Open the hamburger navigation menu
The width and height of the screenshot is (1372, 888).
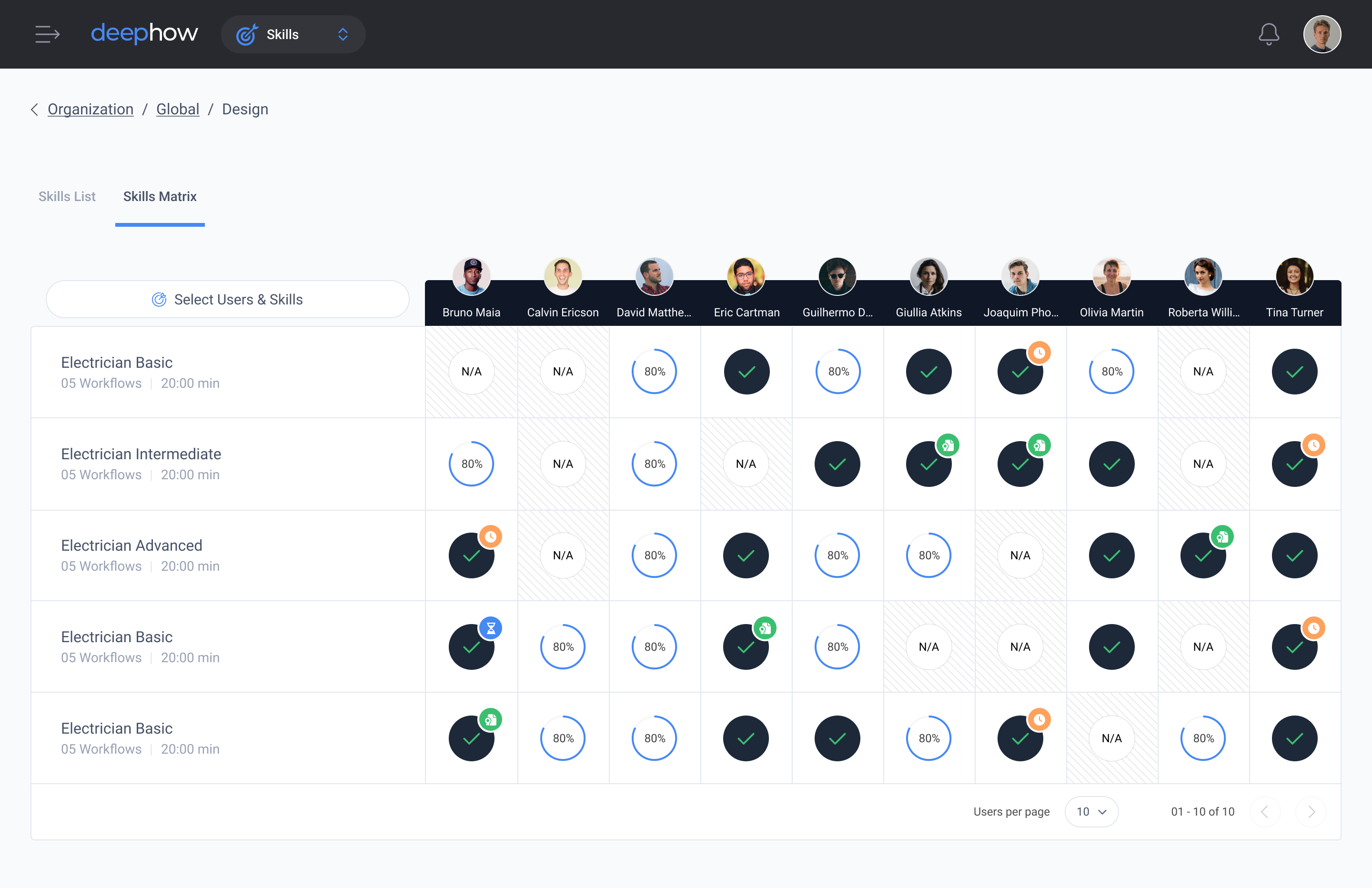pos(47,34)
